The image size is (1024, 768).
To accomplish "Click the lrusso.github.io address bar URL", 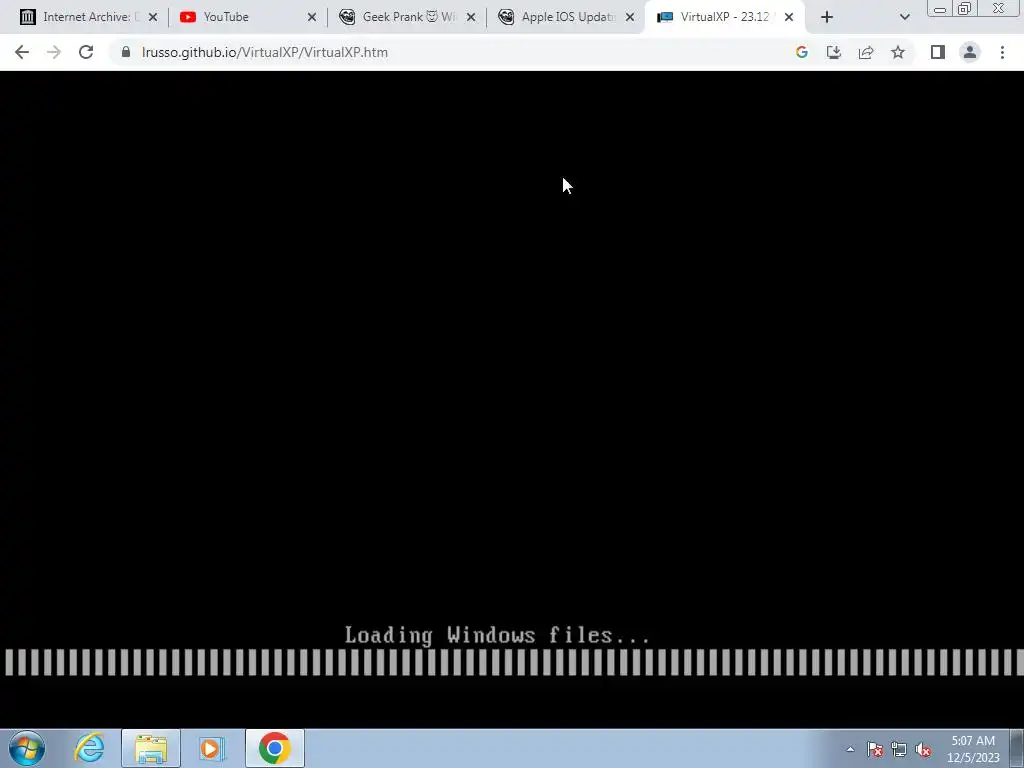I will [264, 52].
